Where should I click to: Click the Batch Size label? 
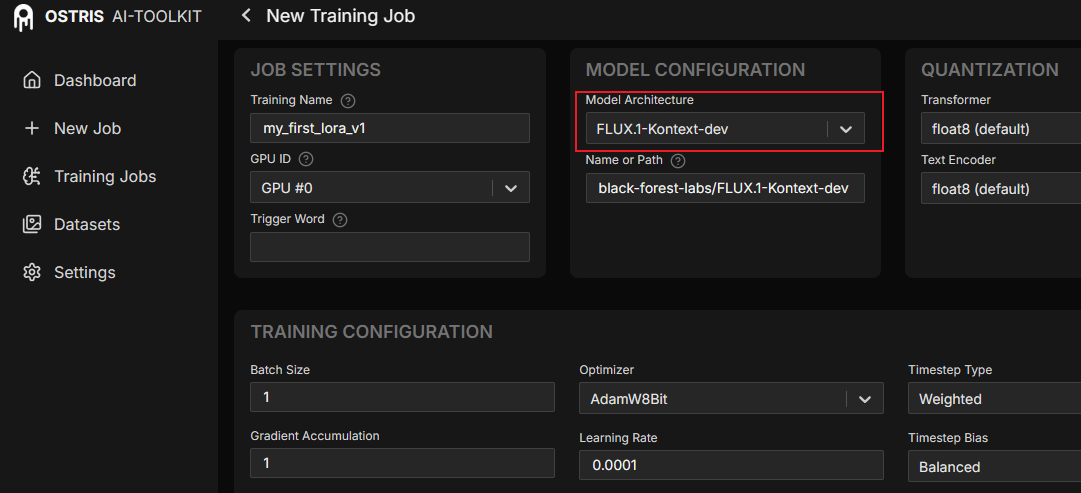[280, 370]
